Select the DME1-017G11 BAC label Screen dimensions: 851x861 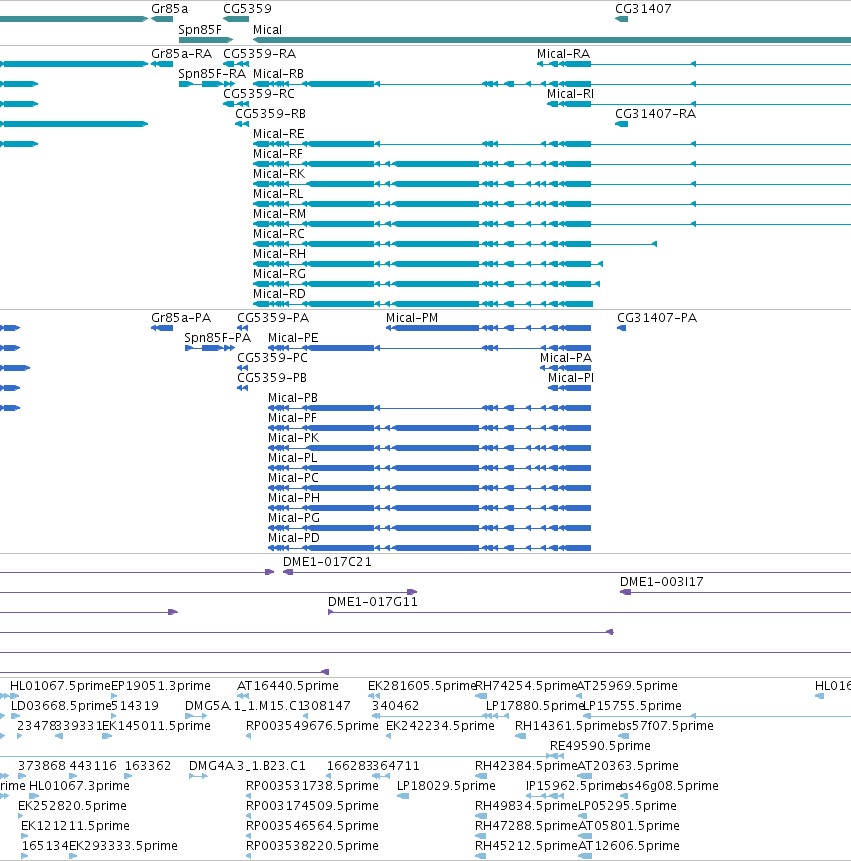(x=373, y=602)
